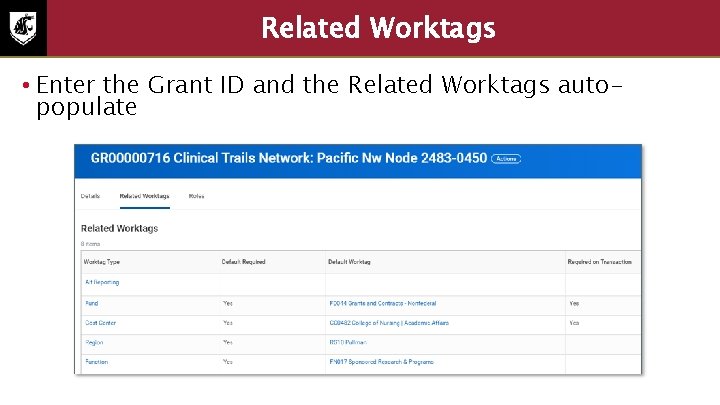The width and height of the screenshot is (720, 405).
Task: Click the GR00000716 Clinical Trails Network title
Action: click(288, 158)
